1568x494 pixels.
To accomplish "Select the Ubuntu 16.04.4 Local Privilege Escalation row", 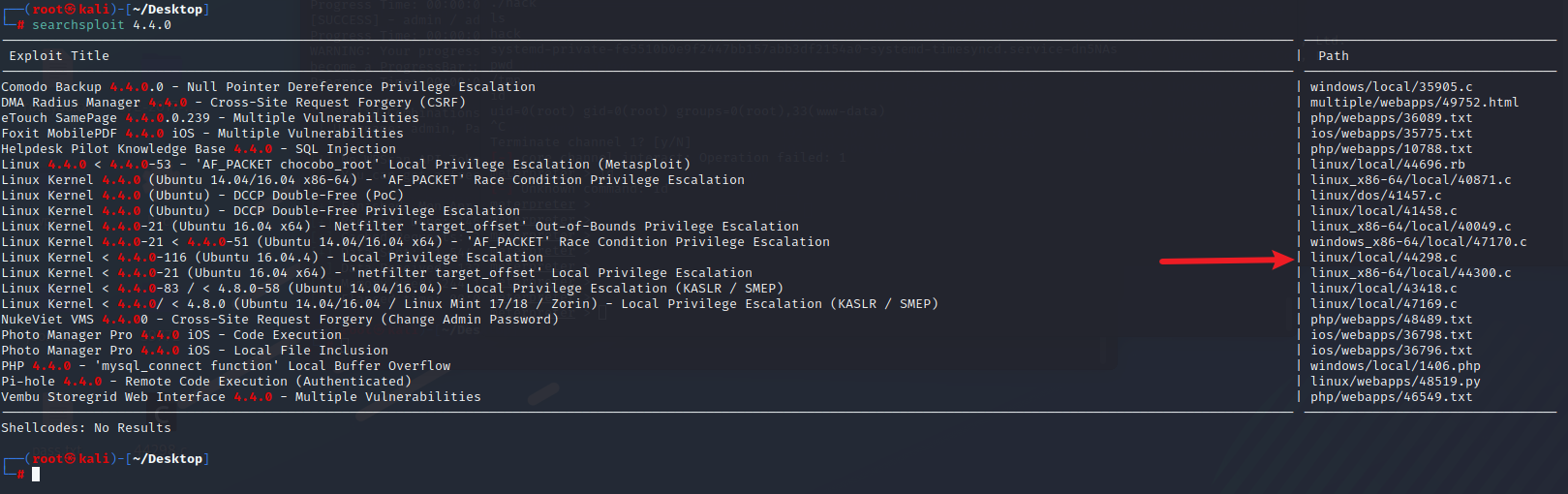I will point(272,258).
